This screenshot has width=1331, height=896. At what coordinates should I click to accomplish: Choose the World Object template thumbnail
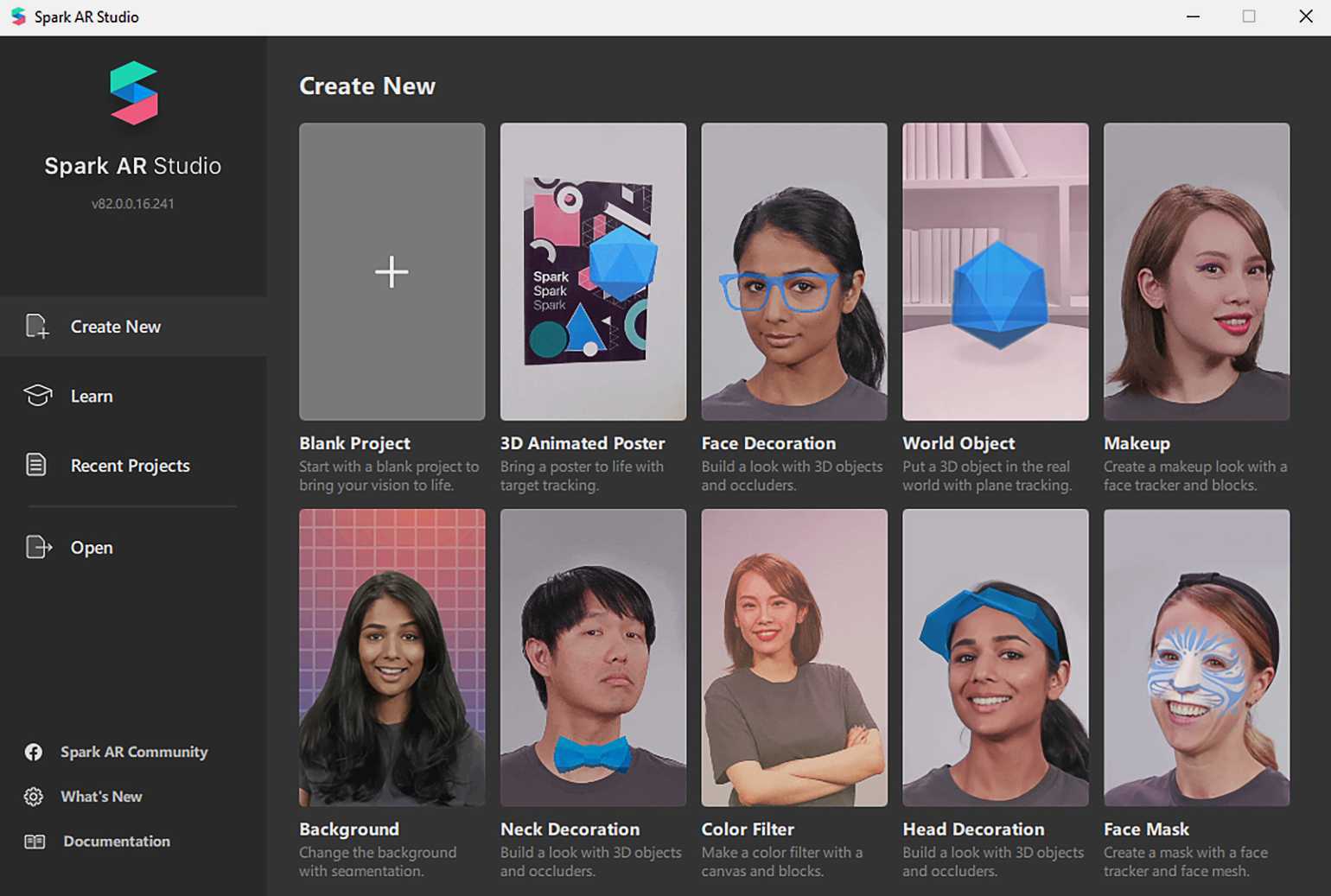[x=996, y=271]
